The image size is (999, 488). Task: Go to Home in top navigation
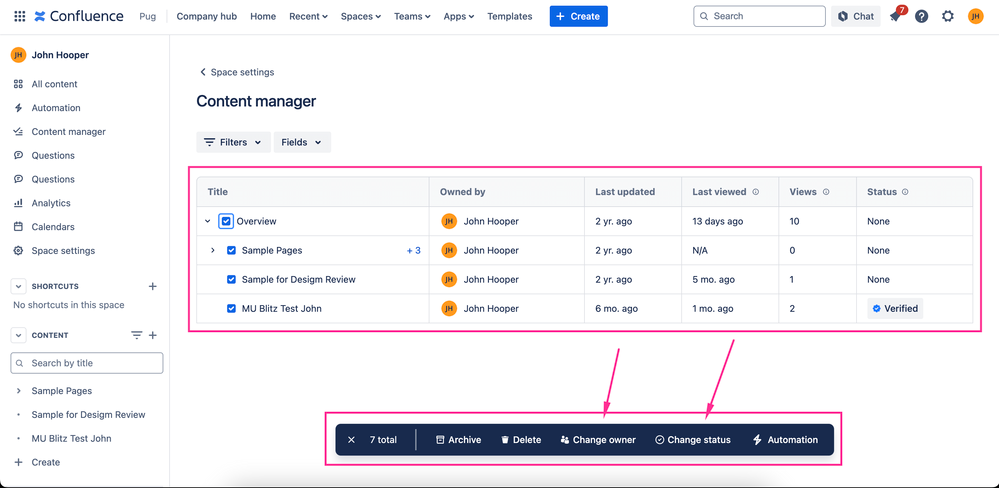263,17
